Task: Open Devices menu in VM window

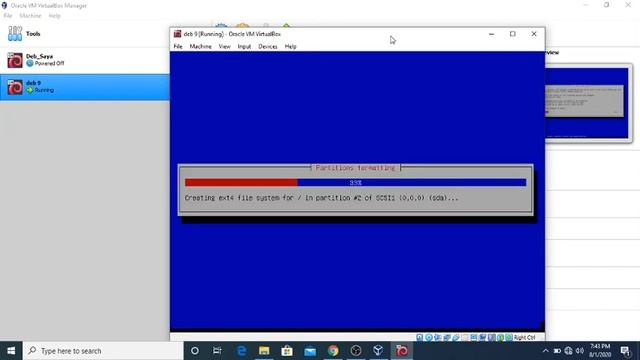Action: (268, 47)
